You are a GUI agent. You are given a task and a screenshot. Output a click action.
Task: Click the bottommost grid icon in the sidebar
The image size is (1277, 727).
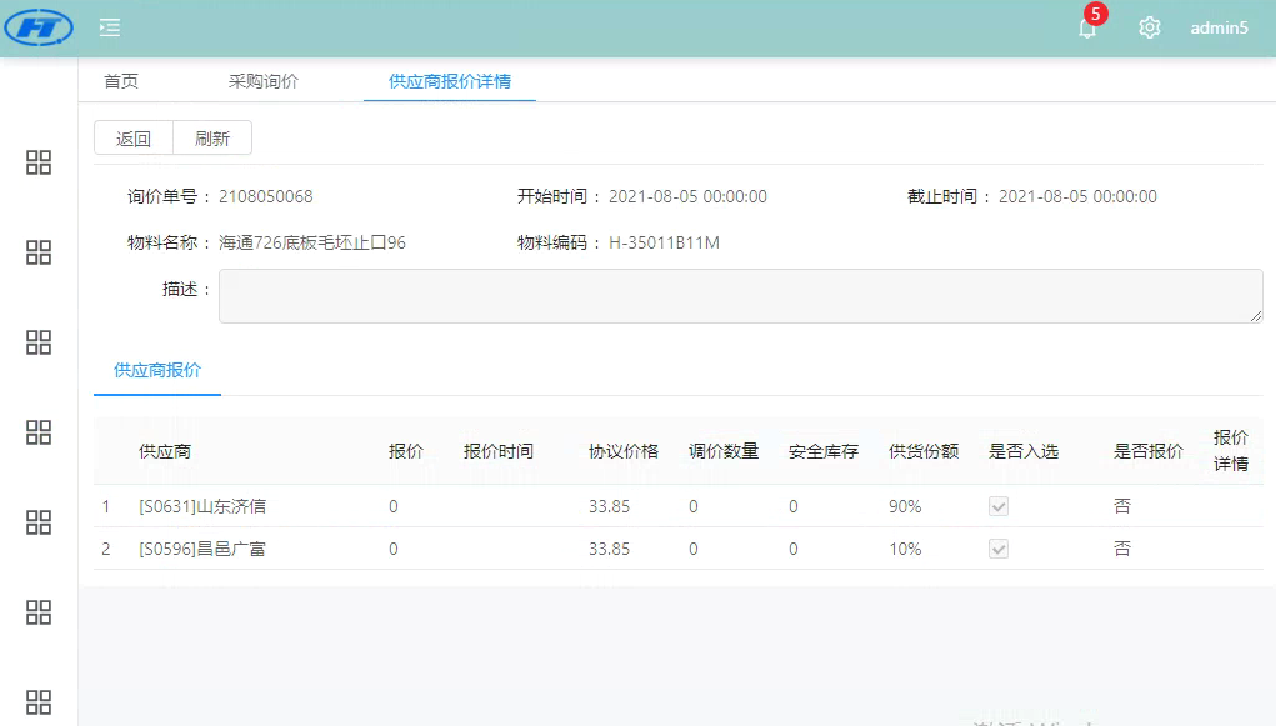[38, 701]
